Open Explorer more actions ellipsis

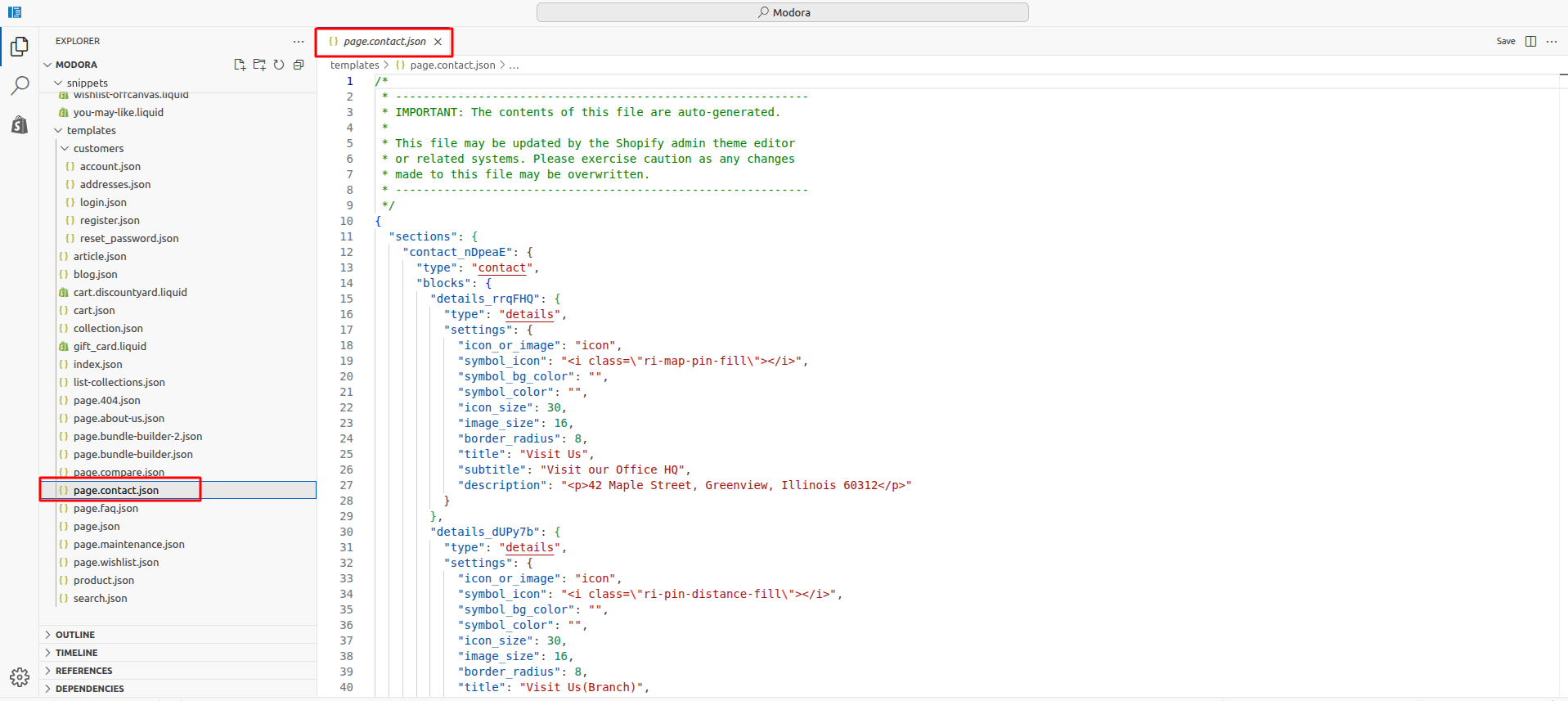tap(299, 41)
